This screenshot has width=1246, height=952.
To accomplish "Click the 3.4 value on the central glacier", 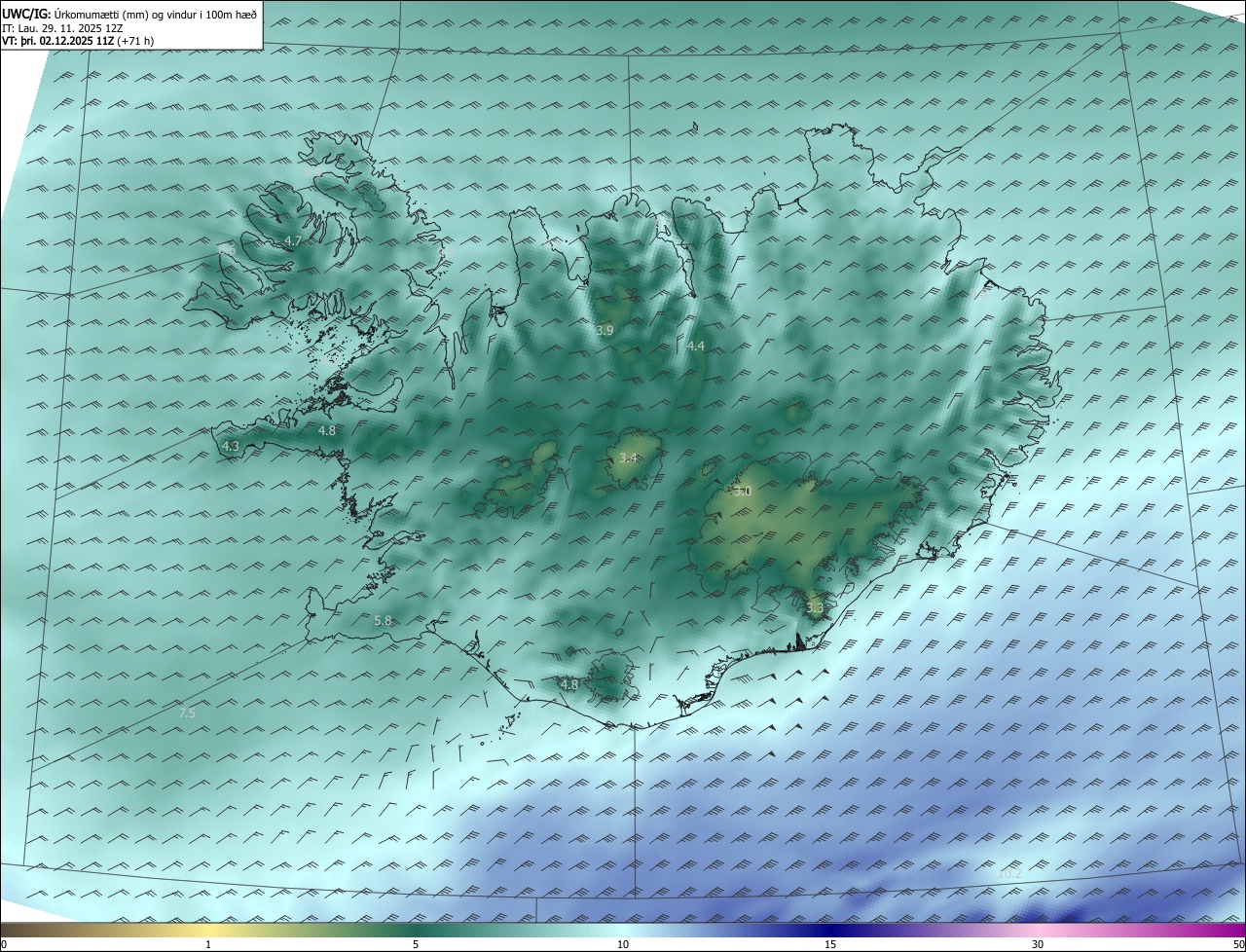I will tap(628, 458).
